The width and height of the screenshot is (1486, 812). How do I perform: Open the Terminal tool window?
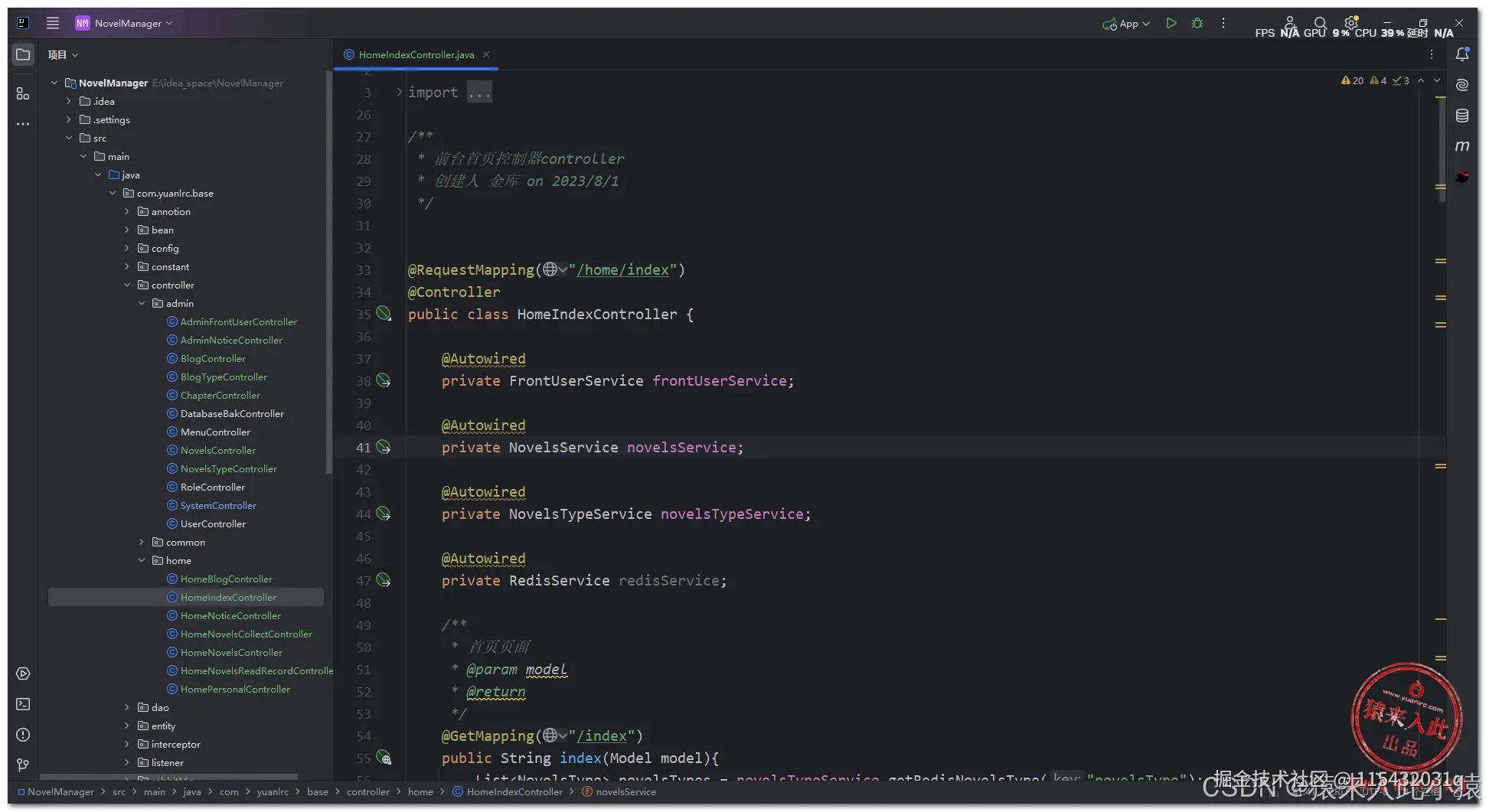[x=23, y=704]
